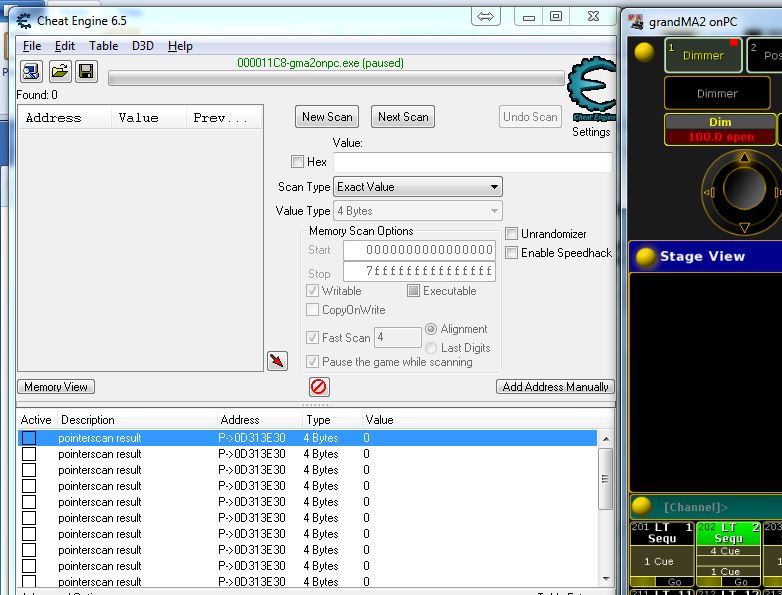Click the Value column header in results
The image size is (782, 595).
point(149,118)
